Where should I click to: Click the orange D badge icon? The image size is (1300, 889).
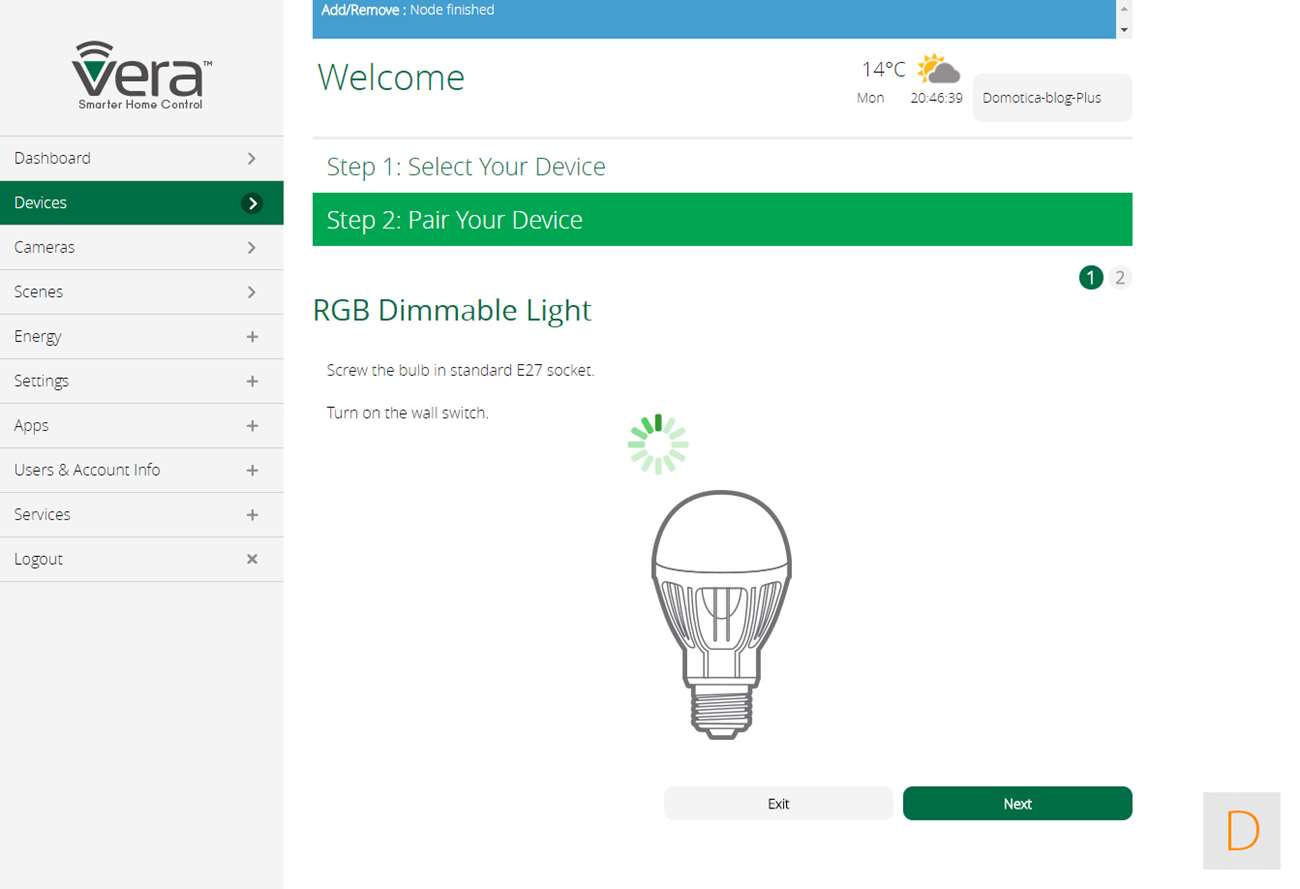pyautogui.click(x=1241, y=830)
